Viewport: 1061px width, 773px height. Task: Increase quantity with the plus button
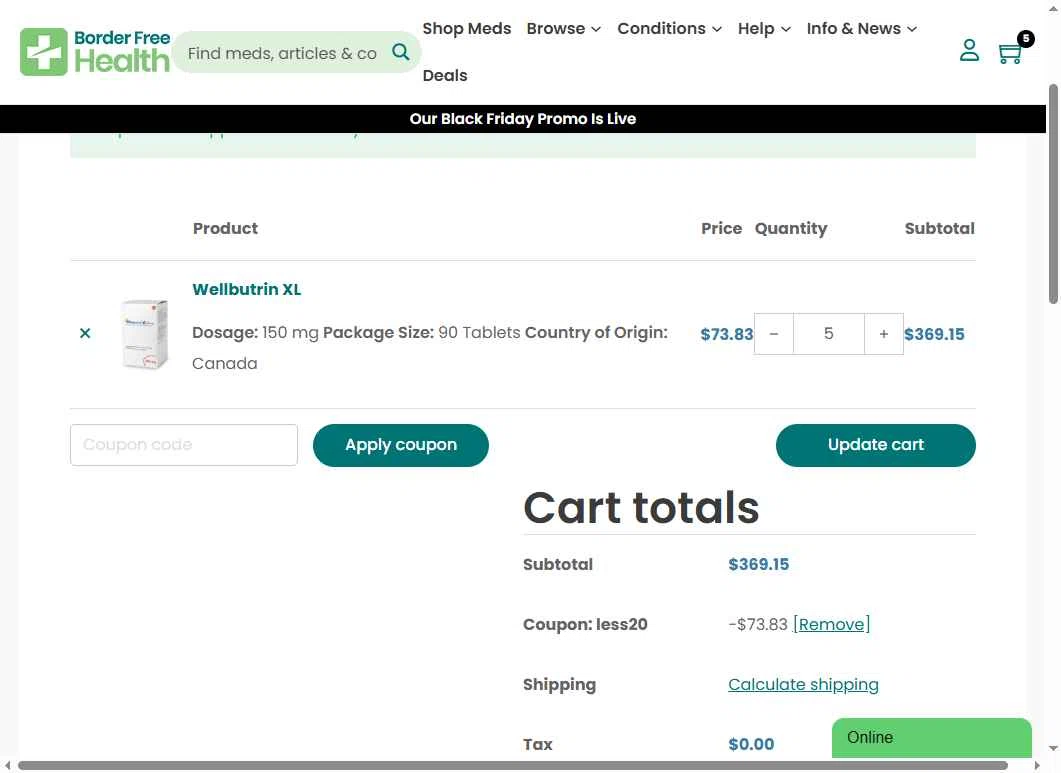884,334
